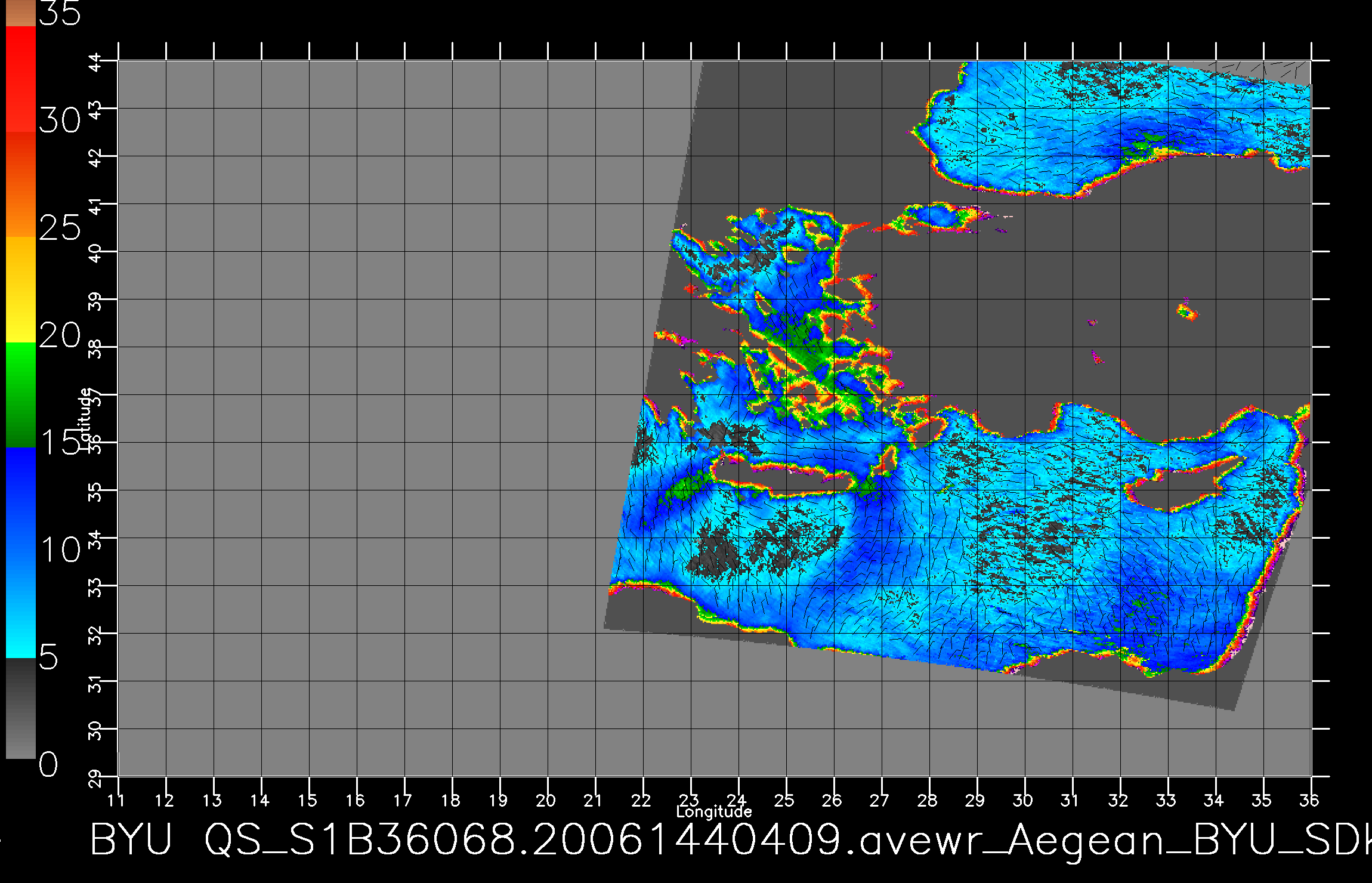Click longitude tick label '13'

[212, 800]
